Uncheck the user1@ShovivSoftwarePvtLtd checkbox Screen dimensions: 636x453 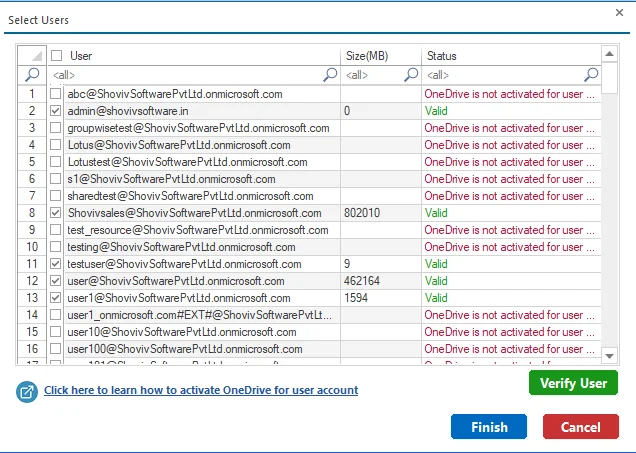(56, 298)
